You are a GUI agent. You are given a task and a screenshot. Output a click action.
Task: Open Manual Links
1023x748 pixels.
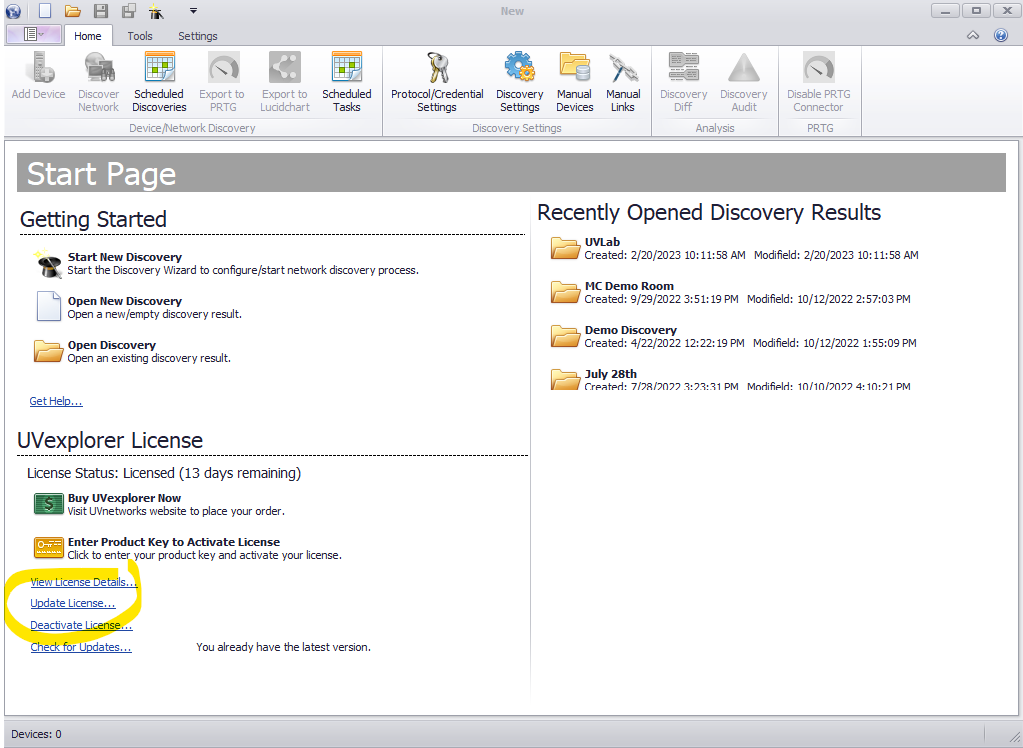623,82
